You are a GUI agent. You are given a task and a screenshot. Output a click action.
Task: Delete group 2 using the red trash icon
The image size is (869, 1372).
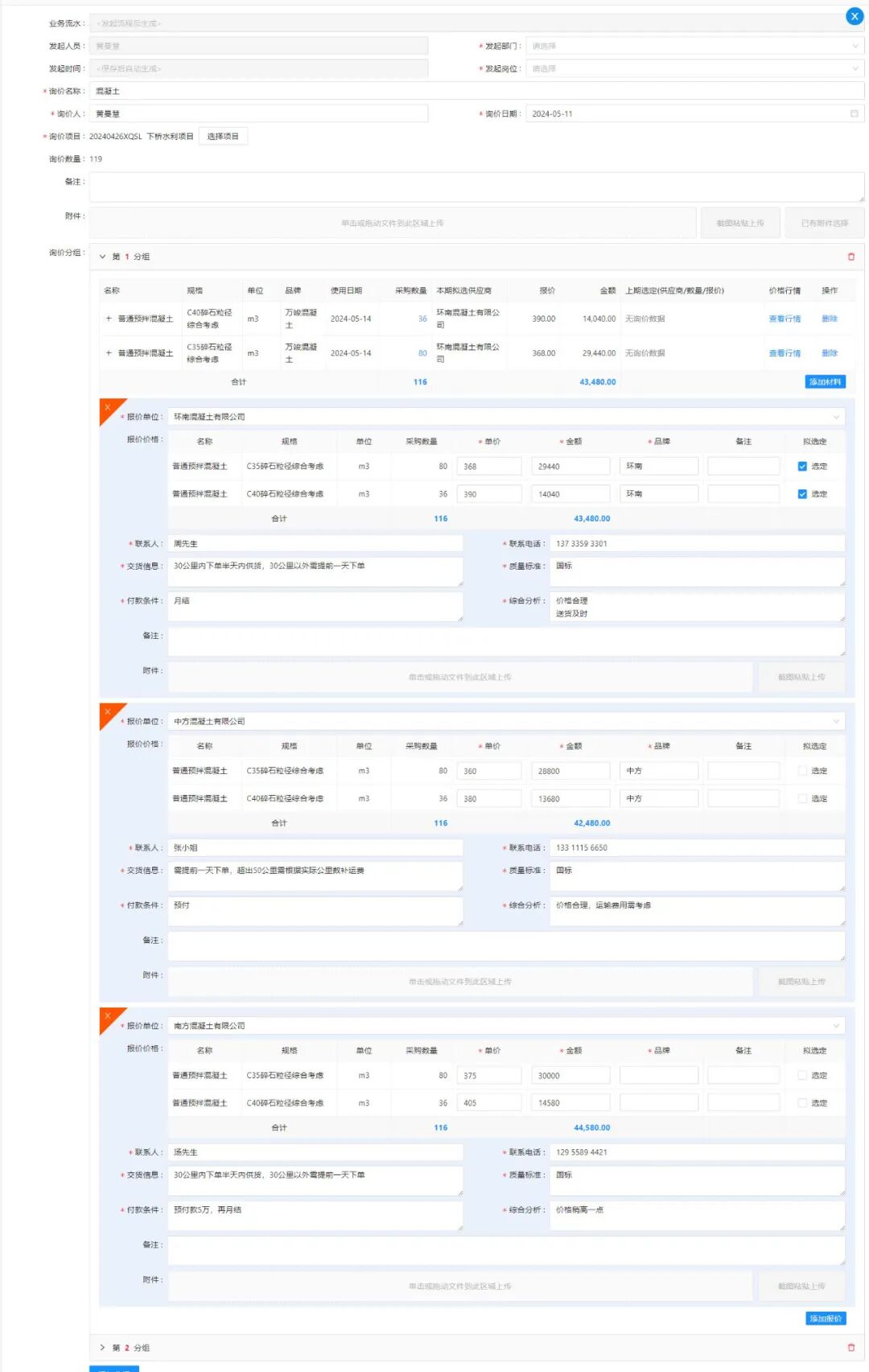[851, 1347]
